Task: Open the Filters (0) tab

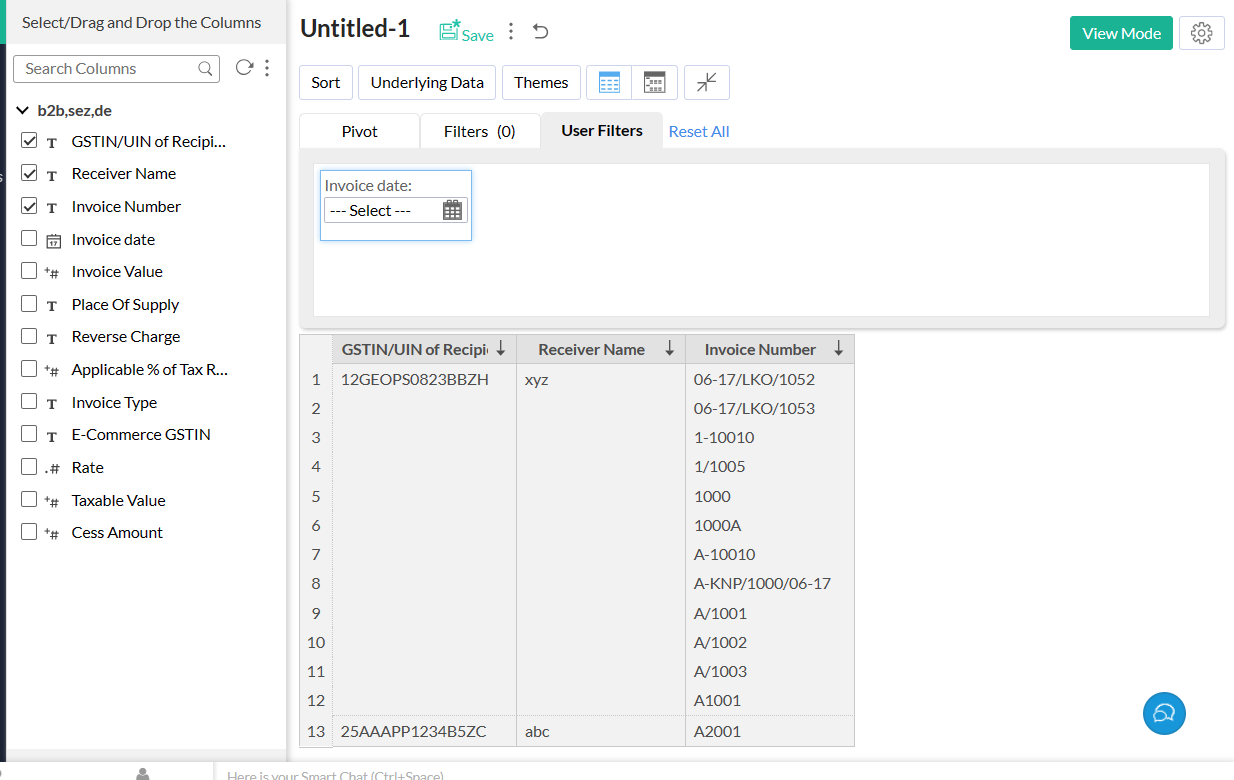Action: point(480,131)
